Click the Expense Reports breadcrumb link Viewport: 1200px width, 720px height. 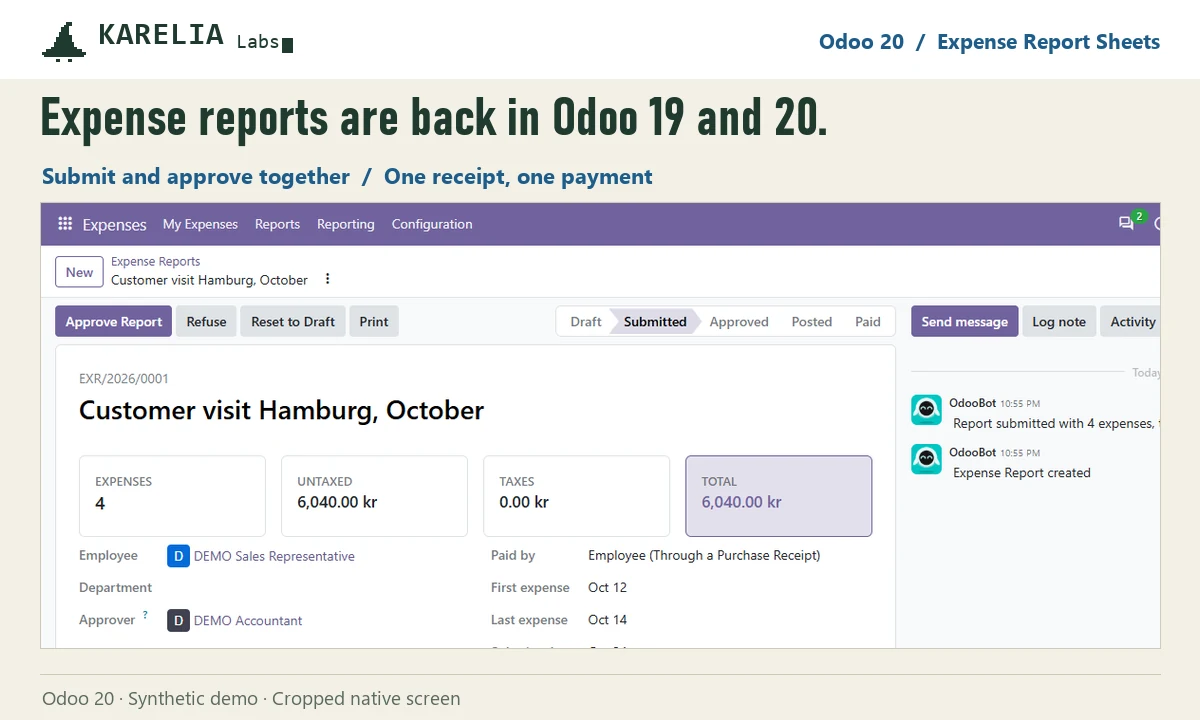(x=155, y=261)
